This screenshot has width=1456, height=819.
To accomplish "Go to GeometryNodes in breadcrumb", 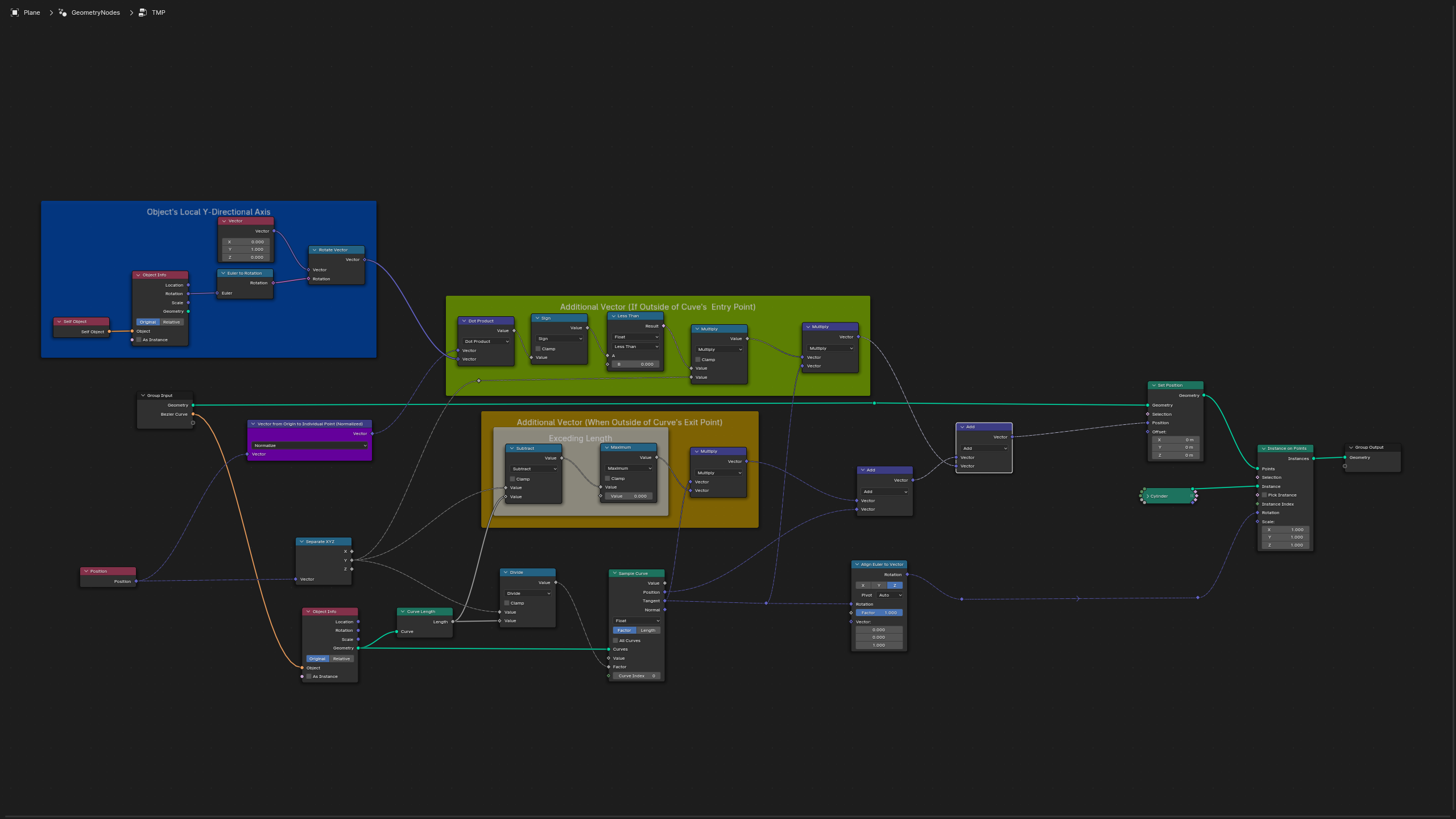I will click(96, 13).
